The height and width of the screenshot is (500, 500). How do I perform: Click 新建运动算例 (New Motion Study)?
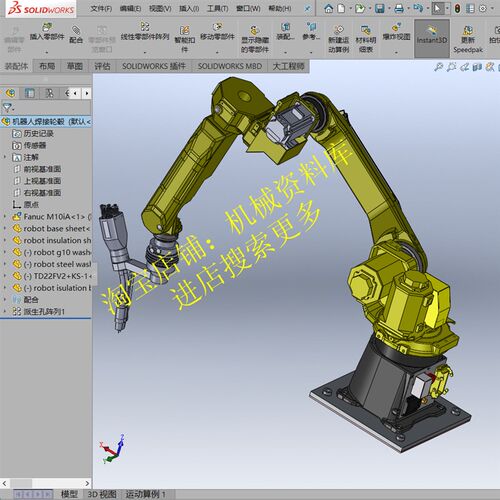339,39
